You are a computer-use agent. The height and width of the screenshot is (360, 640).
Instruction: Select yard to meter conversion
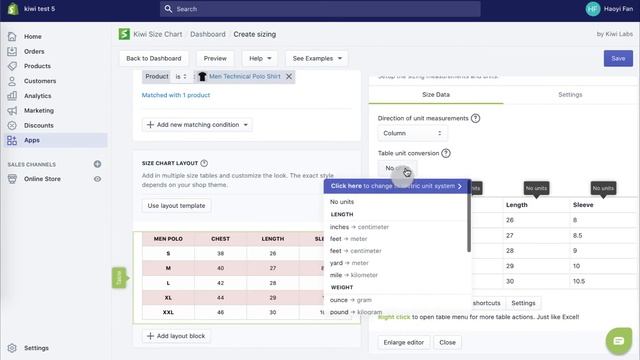349,263
